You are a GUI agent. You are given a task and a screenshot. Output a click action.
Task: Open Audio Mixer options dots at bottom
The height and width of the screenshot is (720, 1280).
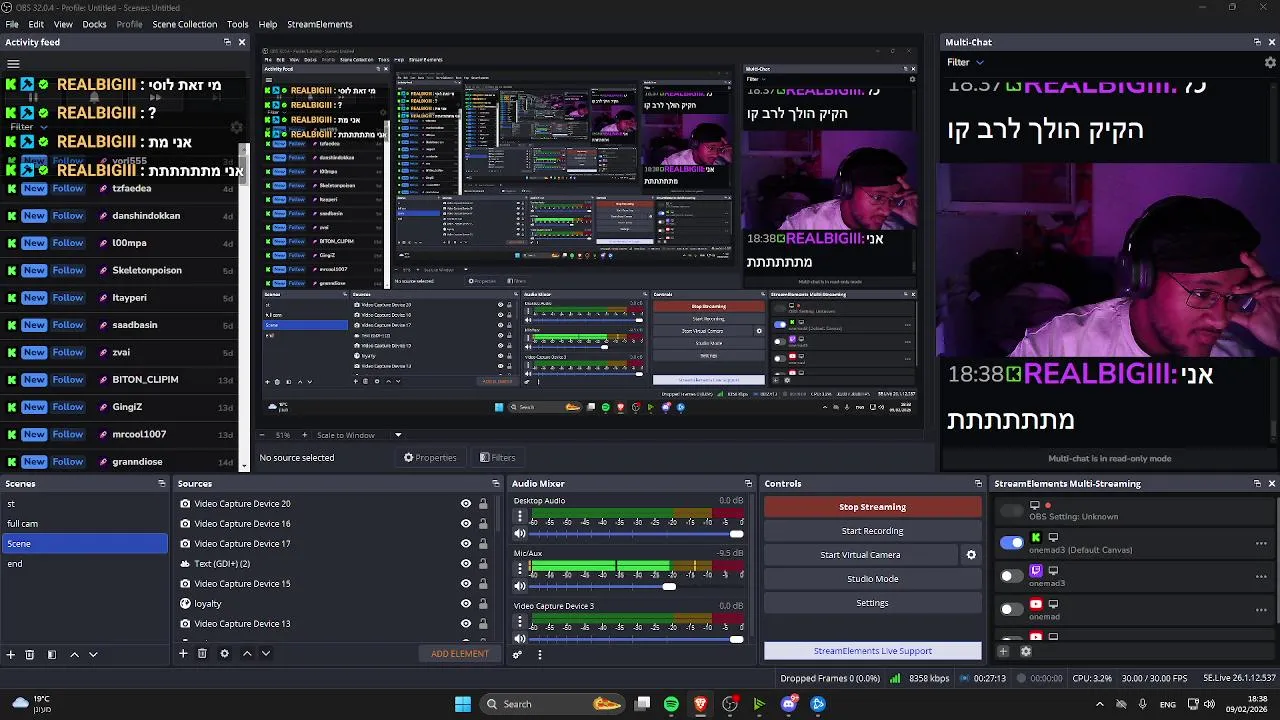(x=540, y=655)
